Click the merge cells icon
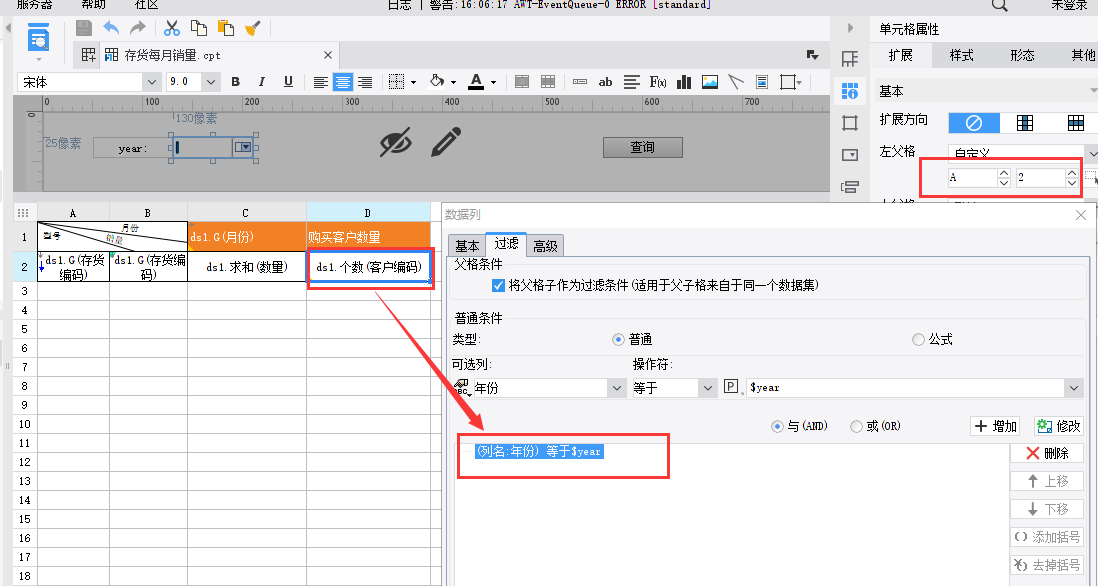The width and height of the screenshot is (1098, 586). (x=522, y=82)
